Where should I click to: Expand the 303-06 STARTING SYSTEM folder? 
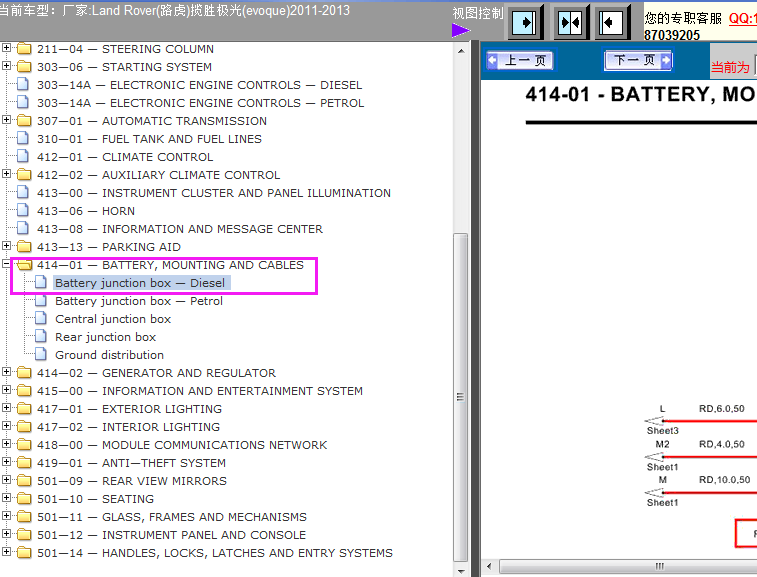point(6,66)
